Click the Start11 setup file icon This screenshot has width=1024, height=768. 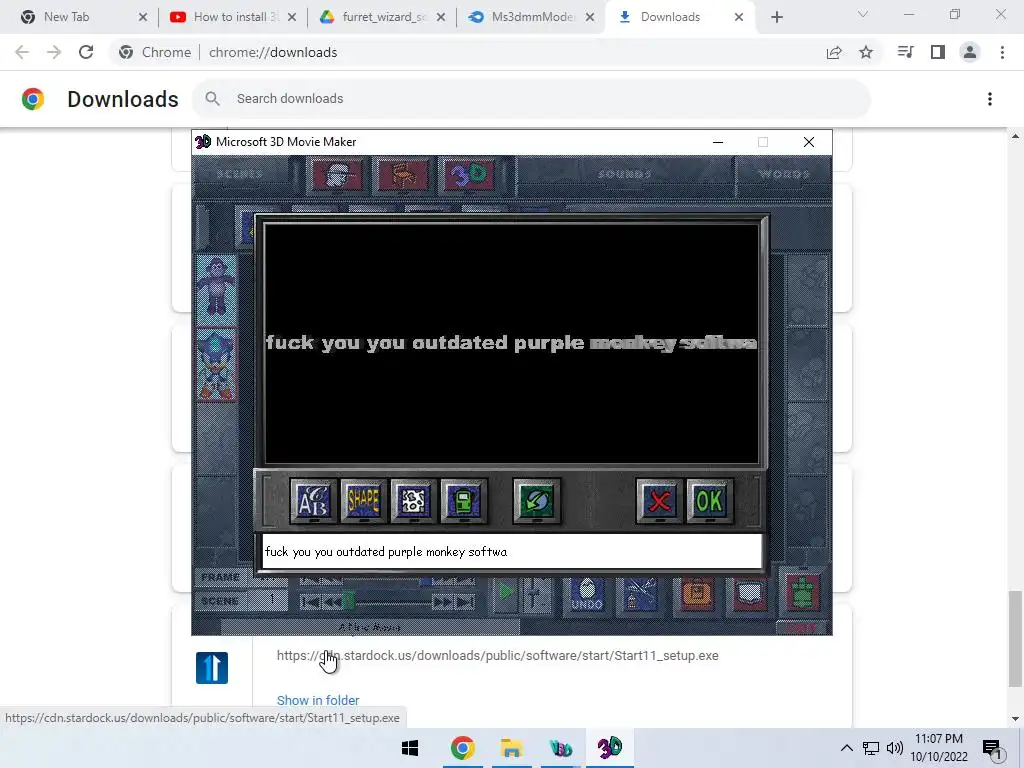[212, 667]
